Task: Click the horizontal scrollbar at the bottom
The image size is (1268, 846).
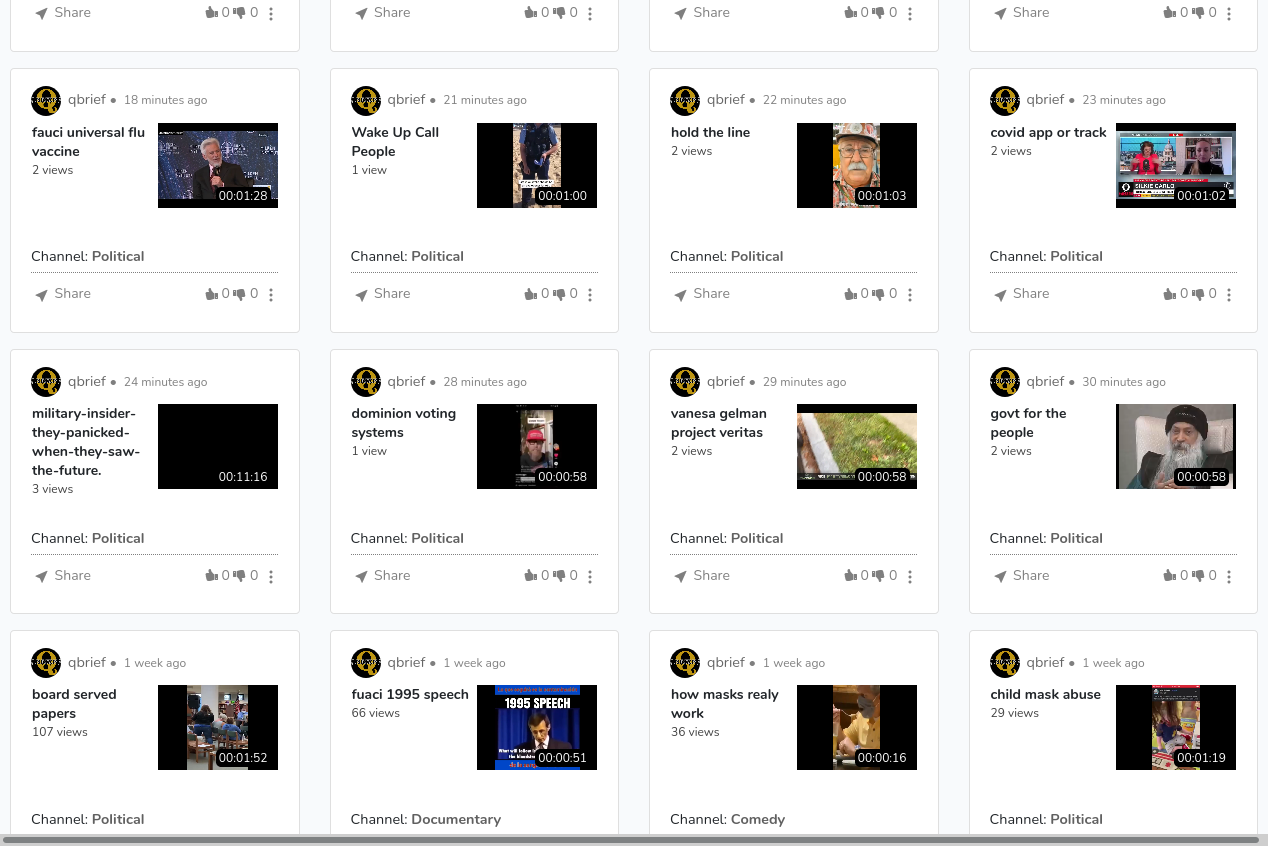Action: tap(632, 840)
